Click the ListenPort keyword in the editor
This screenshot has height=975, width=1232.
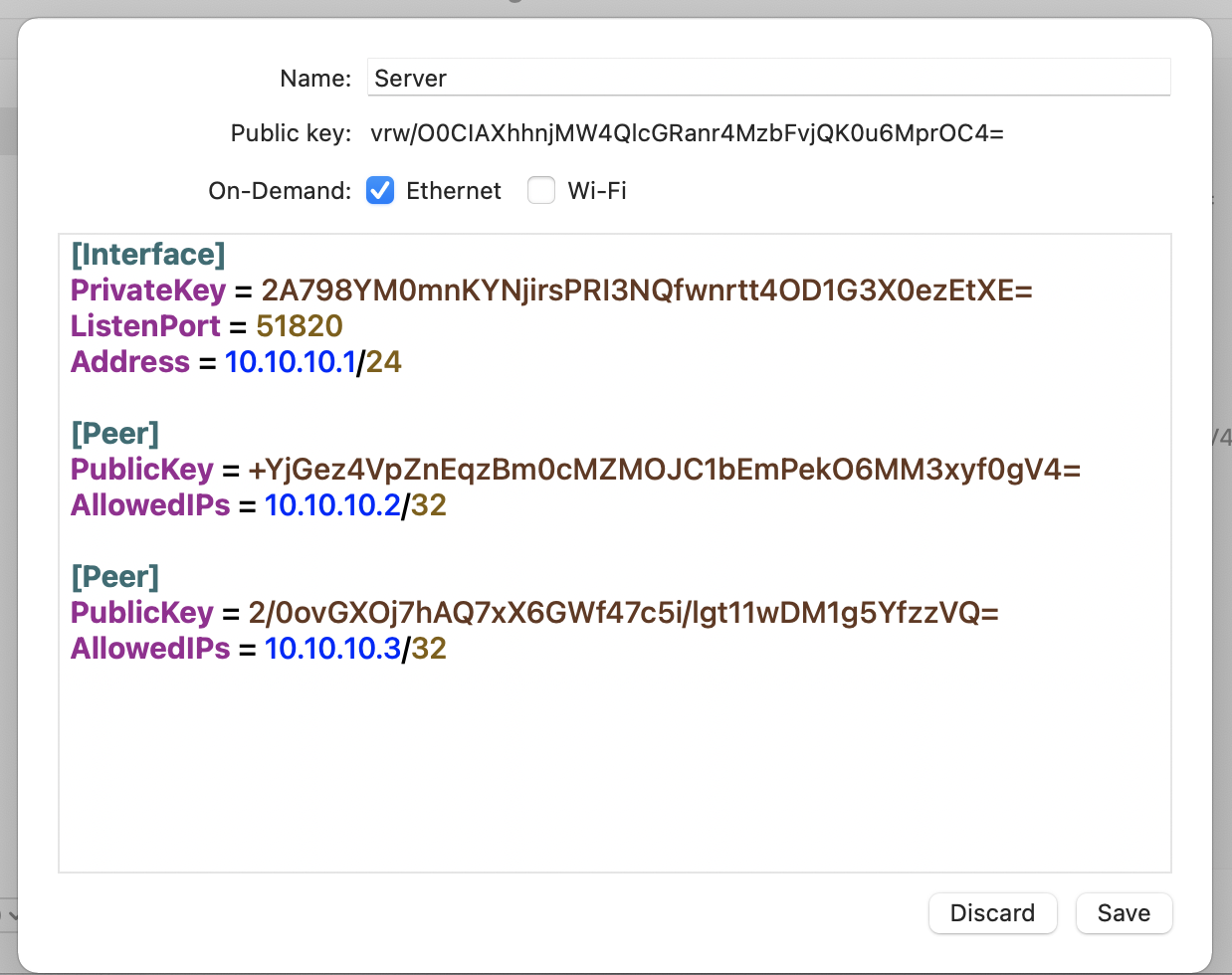point(145,326)
